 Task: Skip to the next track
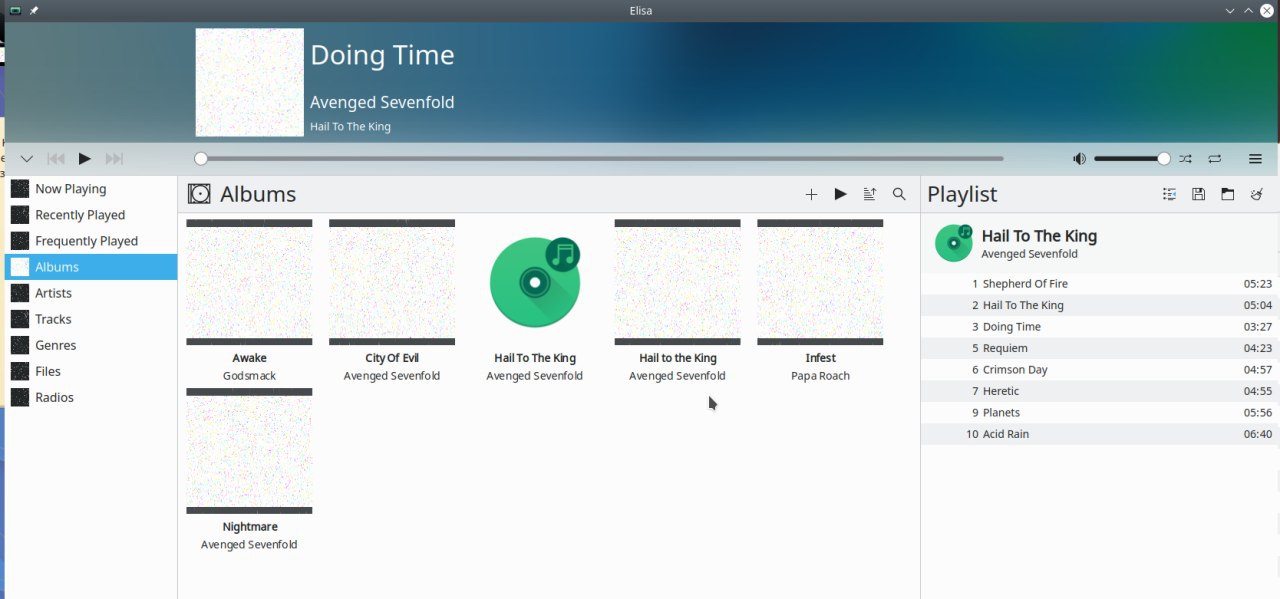pos(114,159)
